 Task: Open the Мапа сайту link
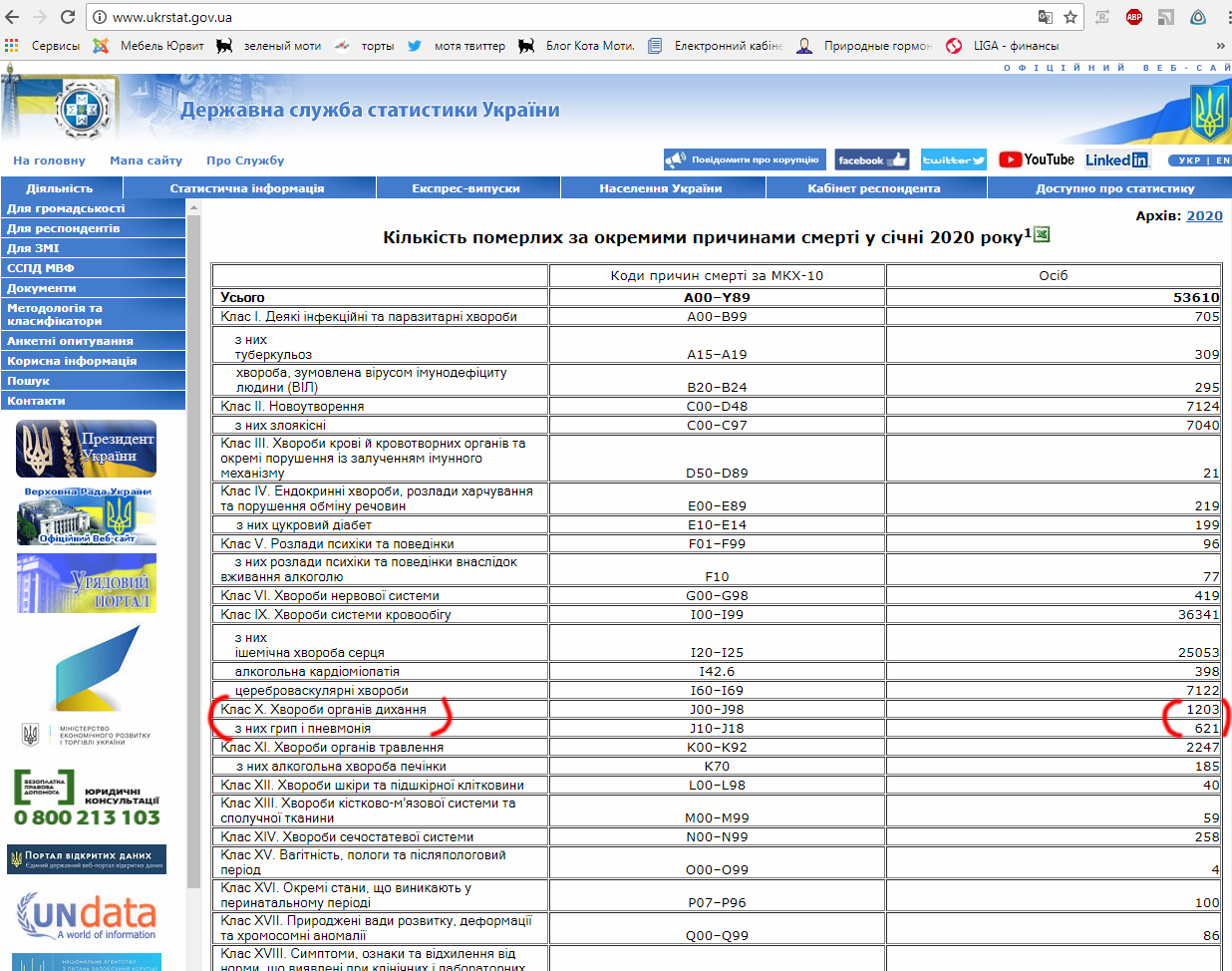pyautogui.click(x=146, y=161)
